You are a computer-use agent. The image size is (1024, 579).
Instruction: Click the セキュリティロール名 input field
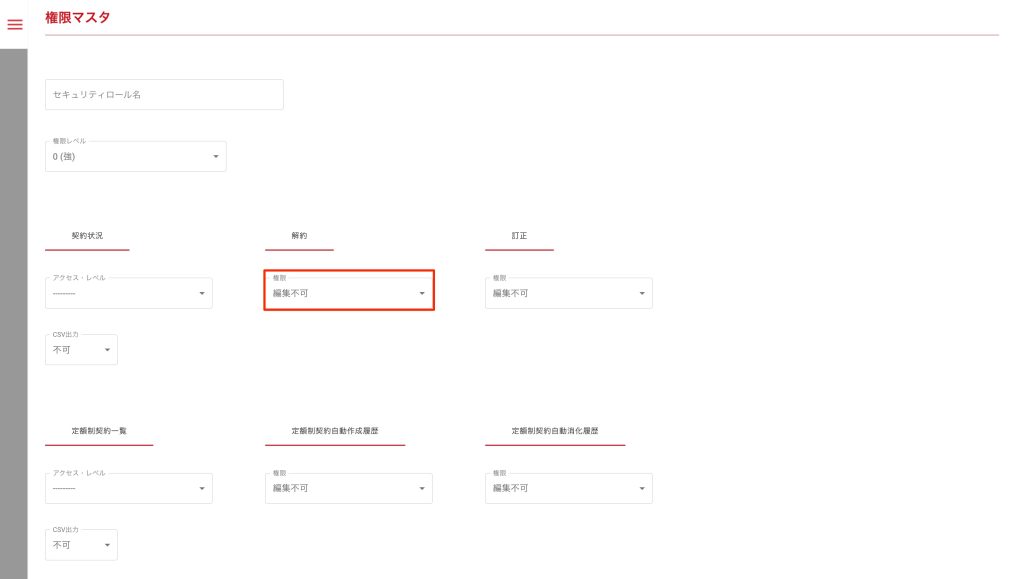pyautogui.click(x=164, y=95)
